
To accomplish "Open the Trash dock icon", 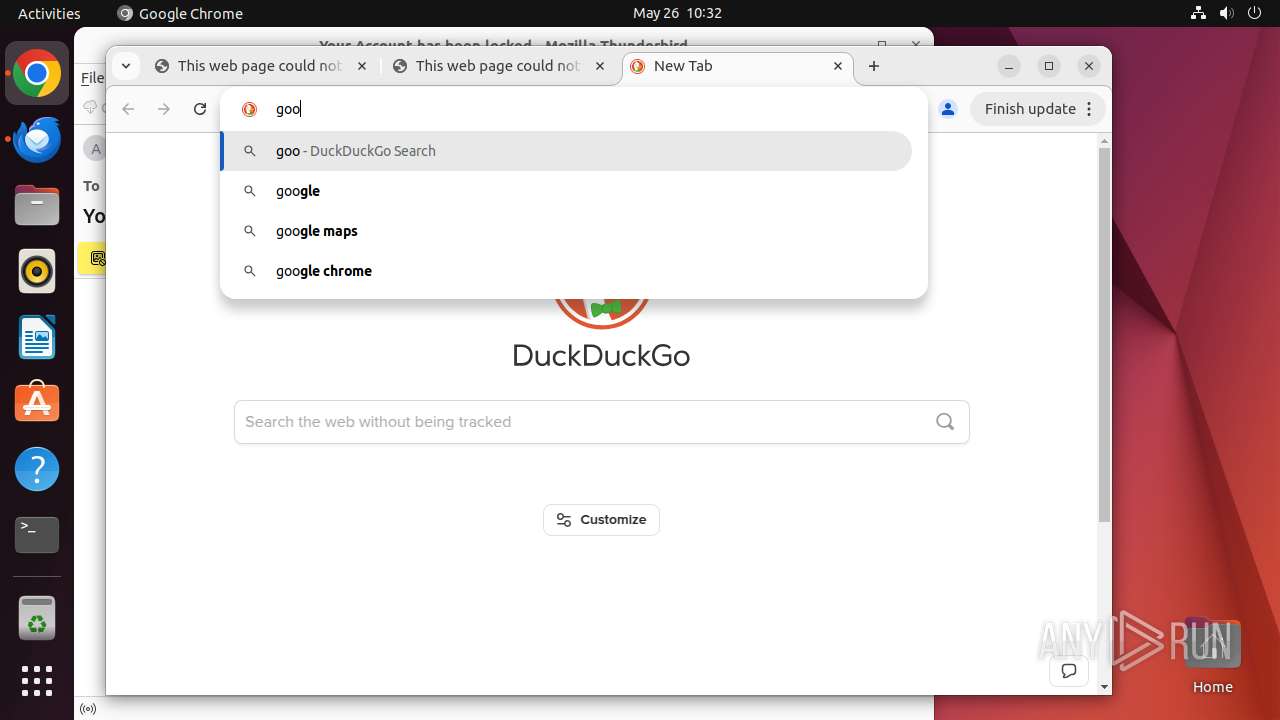I will click(37, 618).
